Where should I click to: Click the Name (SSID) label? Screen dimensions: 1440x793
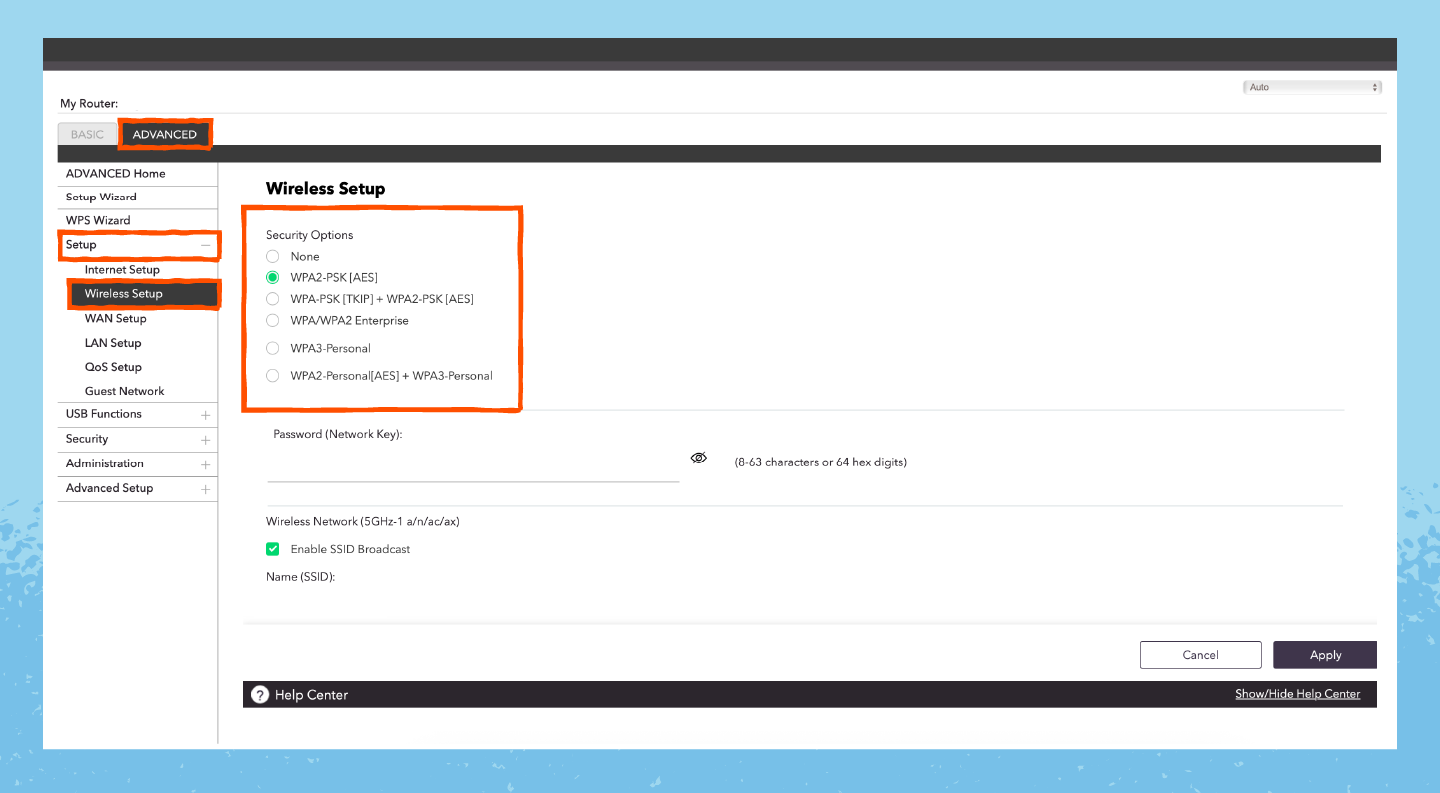pyautogui.click(x=300, y=577)
